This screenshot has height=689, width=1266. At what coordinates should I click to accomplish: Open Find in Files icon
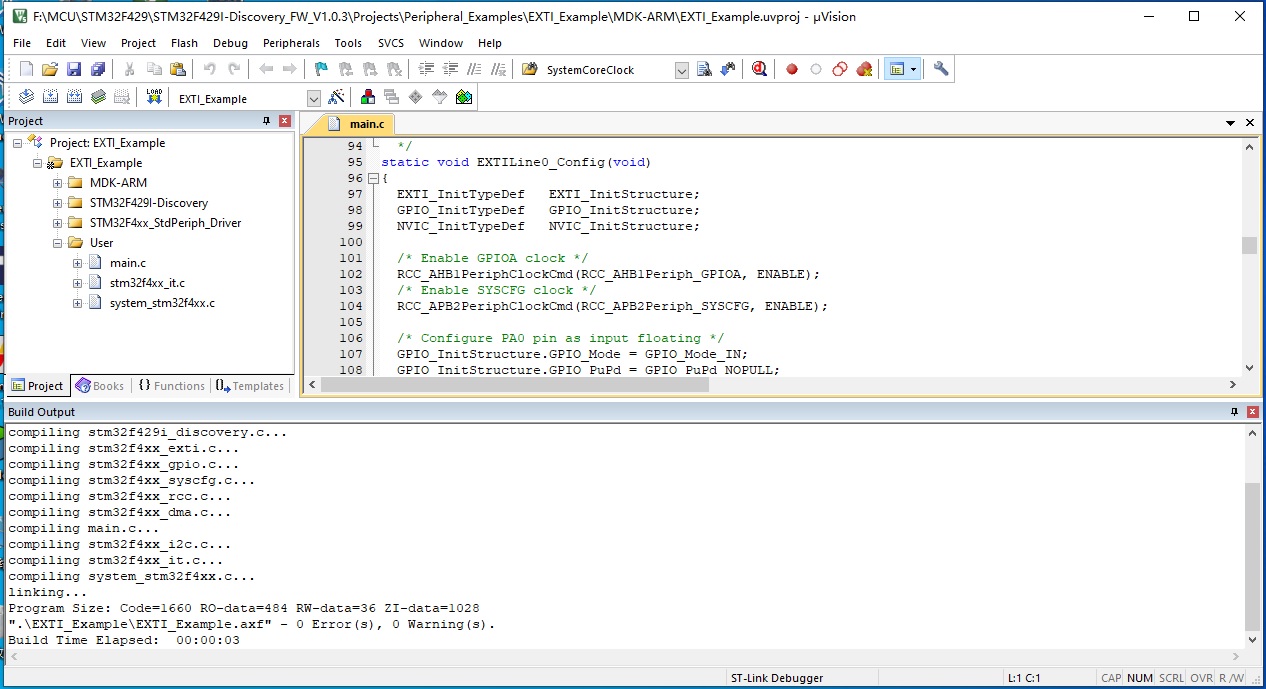(x=529, y=69)
